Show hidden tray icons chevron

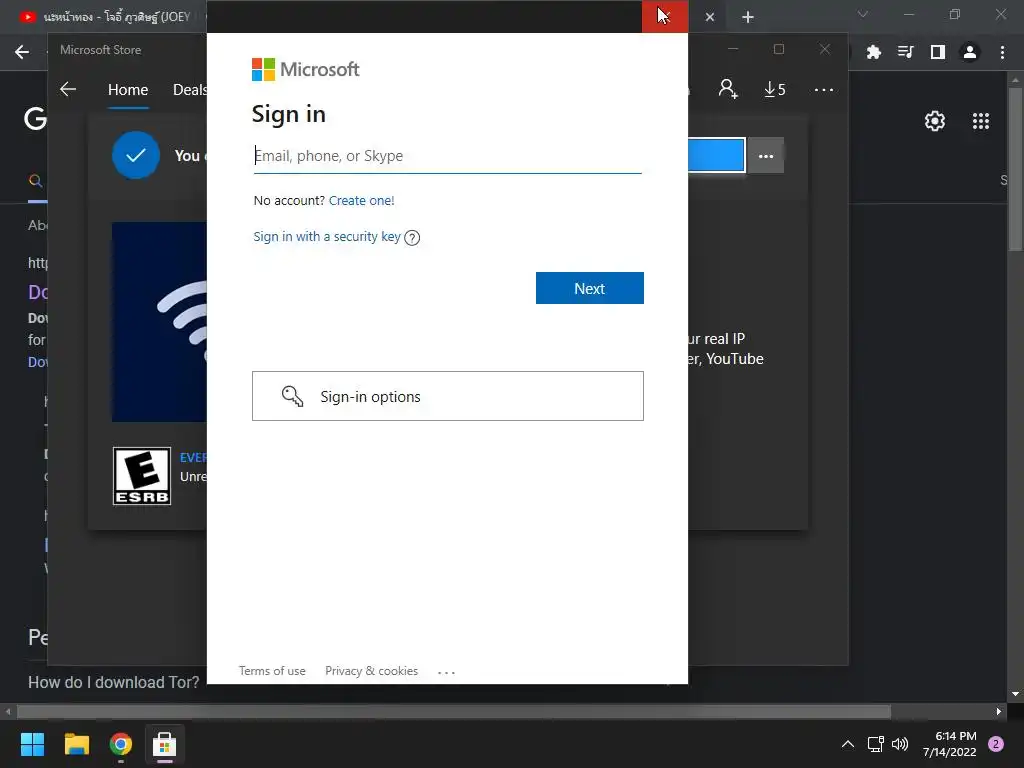pos(848,744)
